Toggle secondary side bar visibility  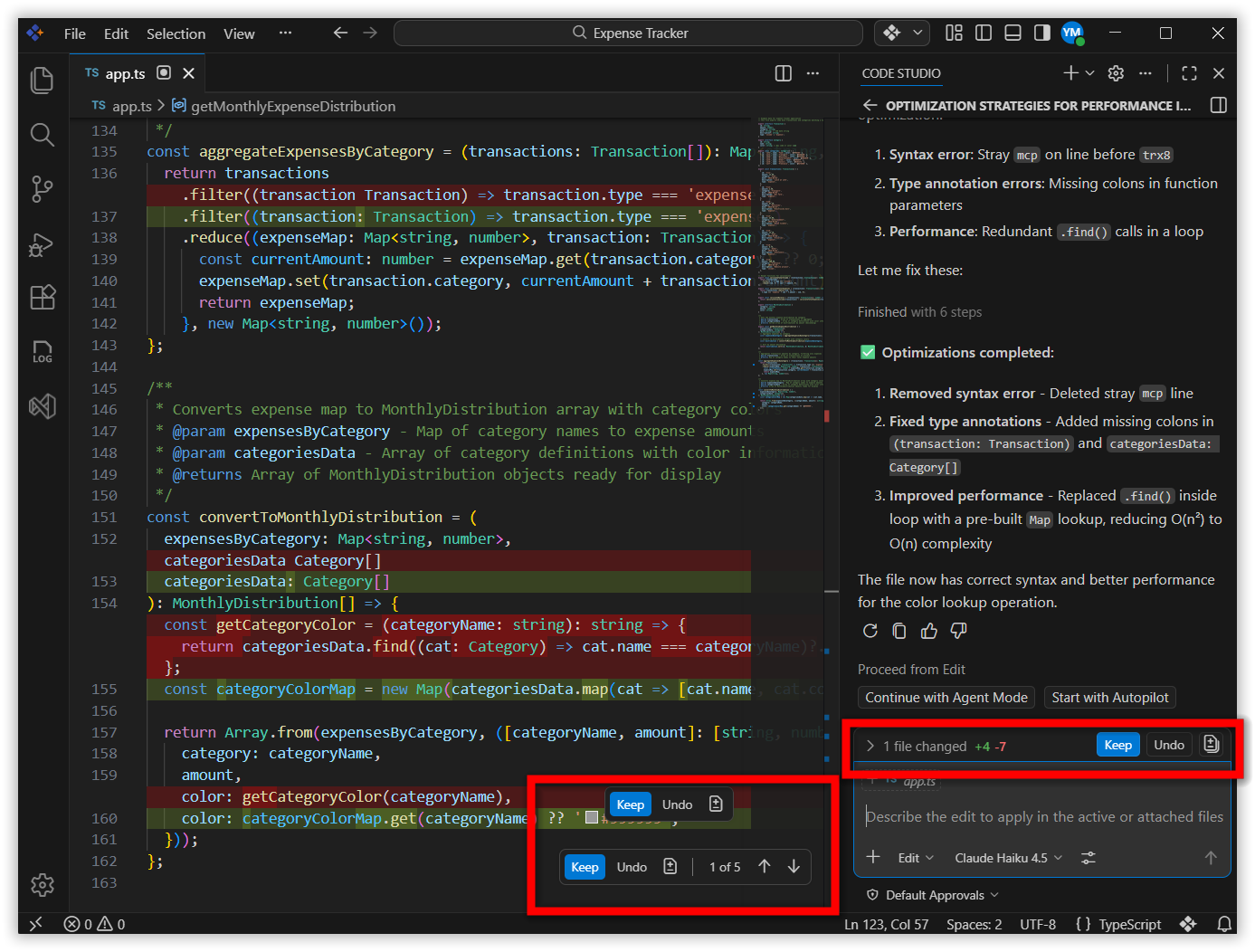(x=1042, y=33)
